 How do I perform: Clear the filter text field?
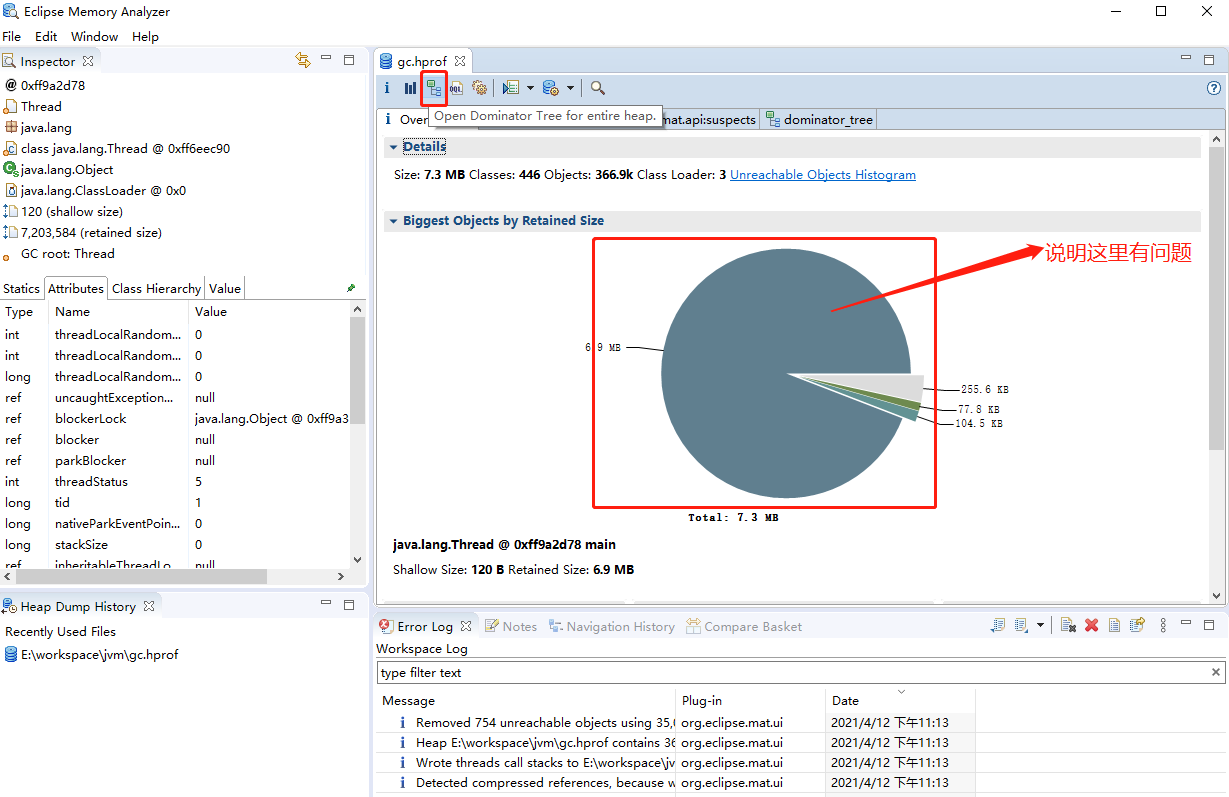(1216, 673)
